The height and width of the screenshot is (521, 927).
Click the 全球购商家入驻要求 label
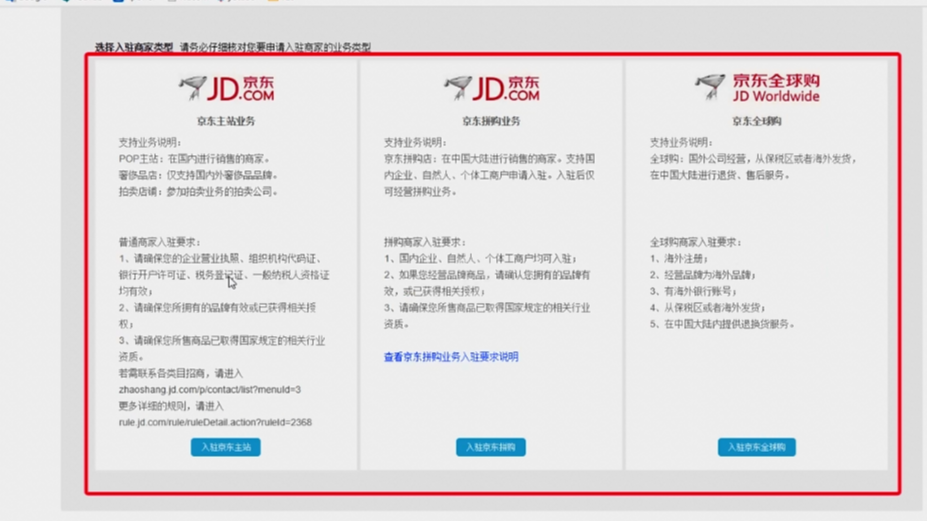(x=696, y=242)
